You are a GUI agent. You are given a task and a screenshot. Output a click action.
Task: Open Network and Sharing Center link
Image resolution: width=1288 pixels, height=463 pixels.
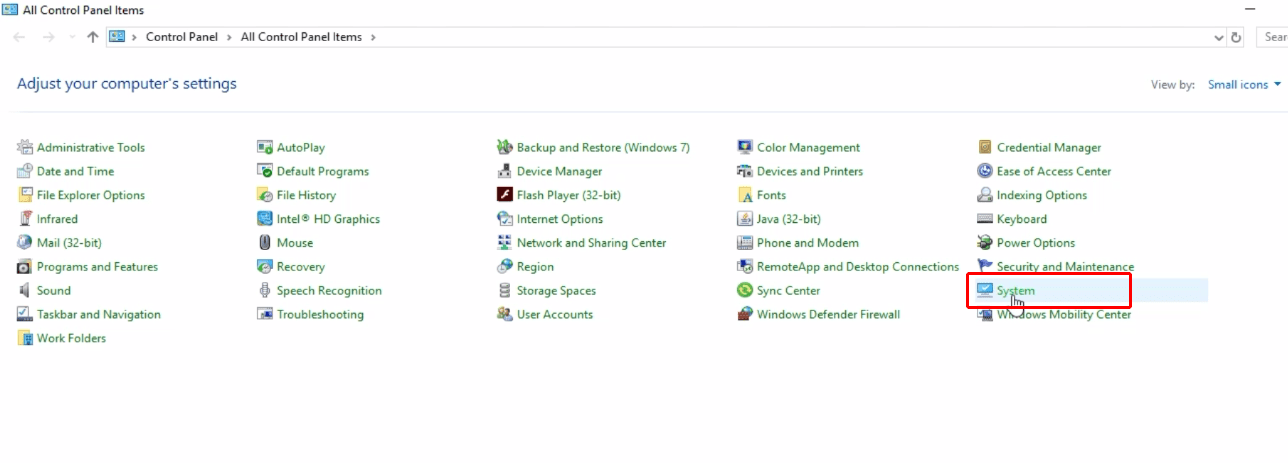point(591,243)
